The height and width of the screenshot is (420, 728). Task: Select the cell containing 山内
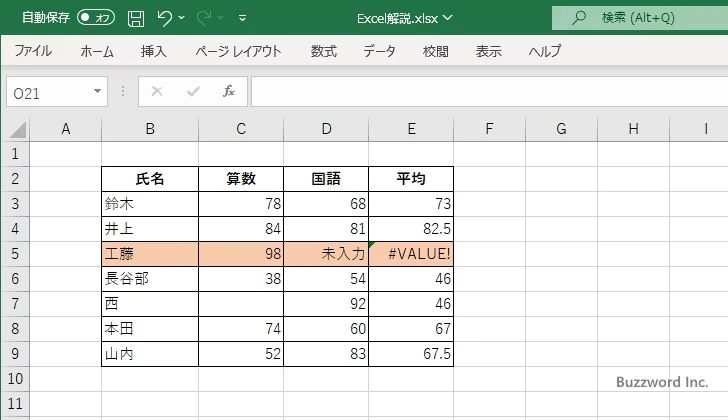[x=150, y=354]
